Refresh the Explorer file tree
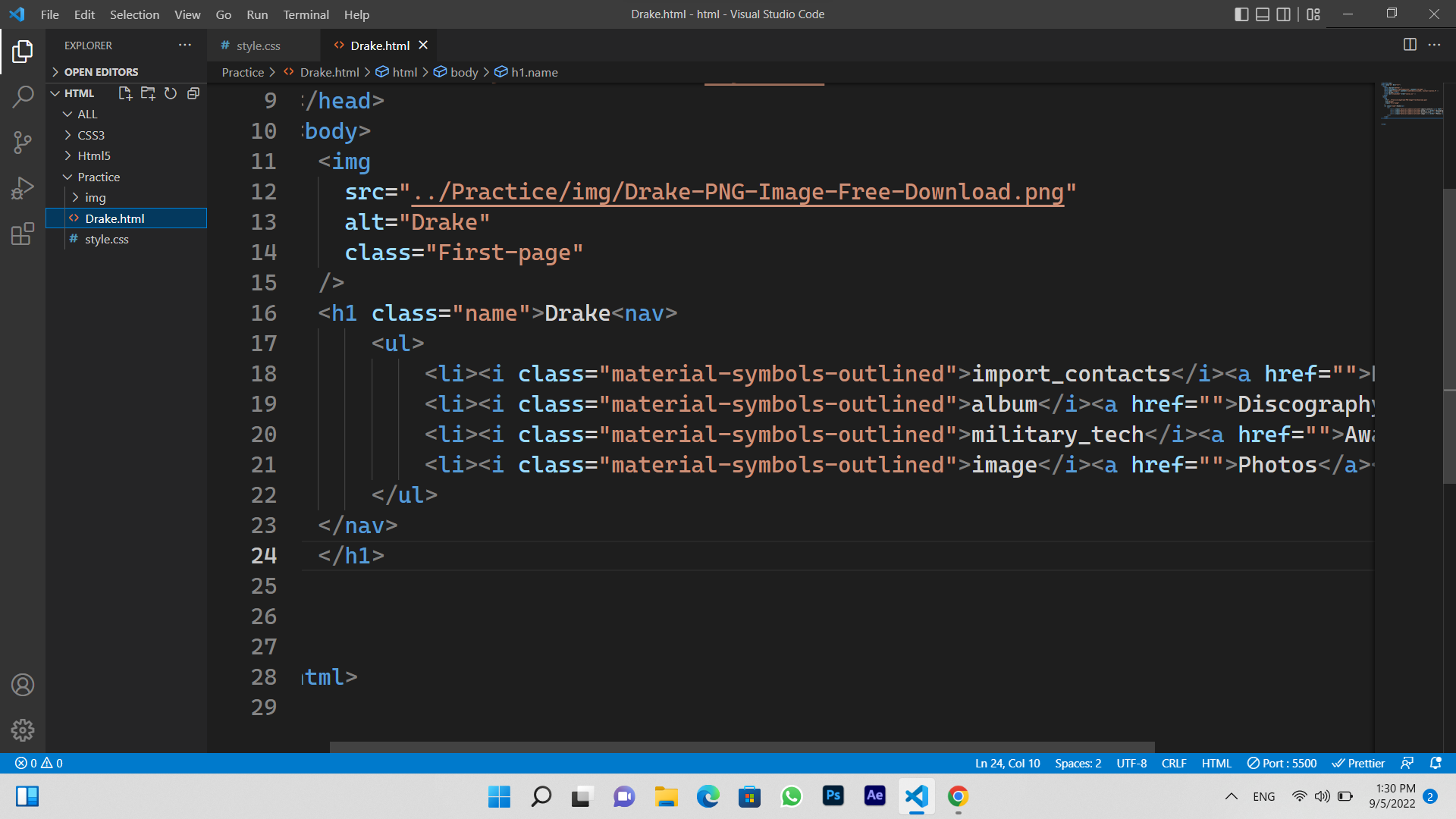 pos(171,93)
